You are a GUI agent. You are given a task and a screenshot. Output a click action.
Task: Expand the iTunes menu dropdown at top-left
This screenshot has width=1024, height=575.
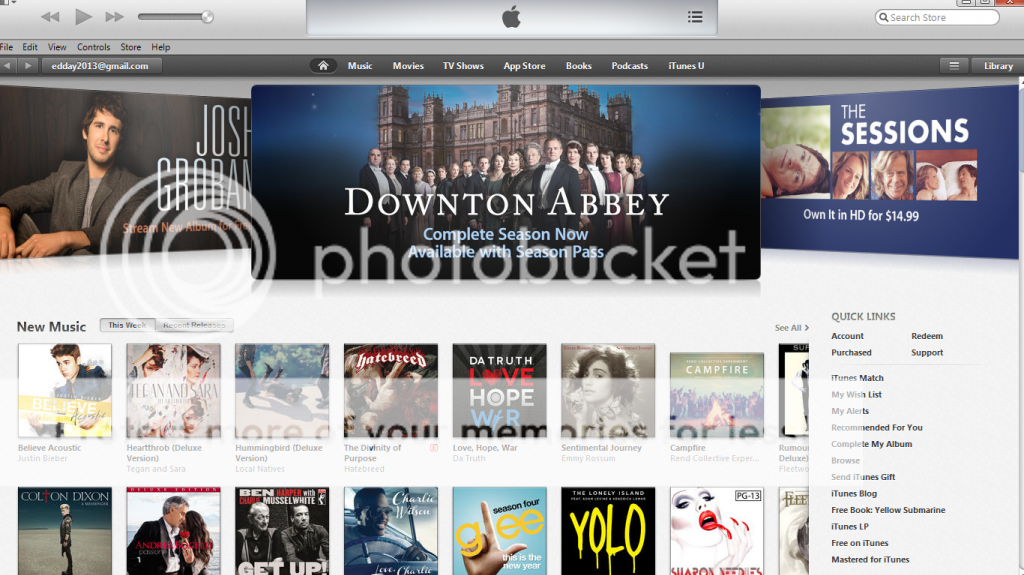(x=8, y=4)
